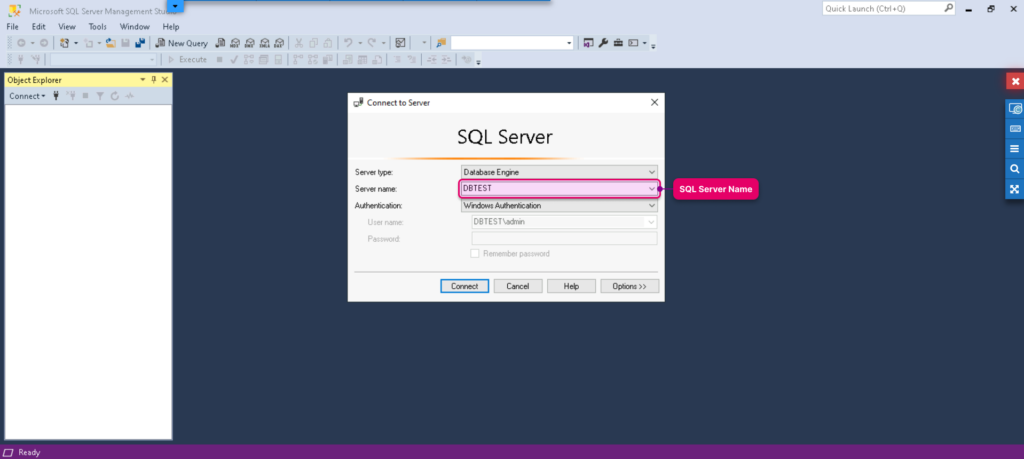Open the Connect dropdown in Object Explorer
This screenshot has height=459, width=1024.
click(x=27, y=96)
